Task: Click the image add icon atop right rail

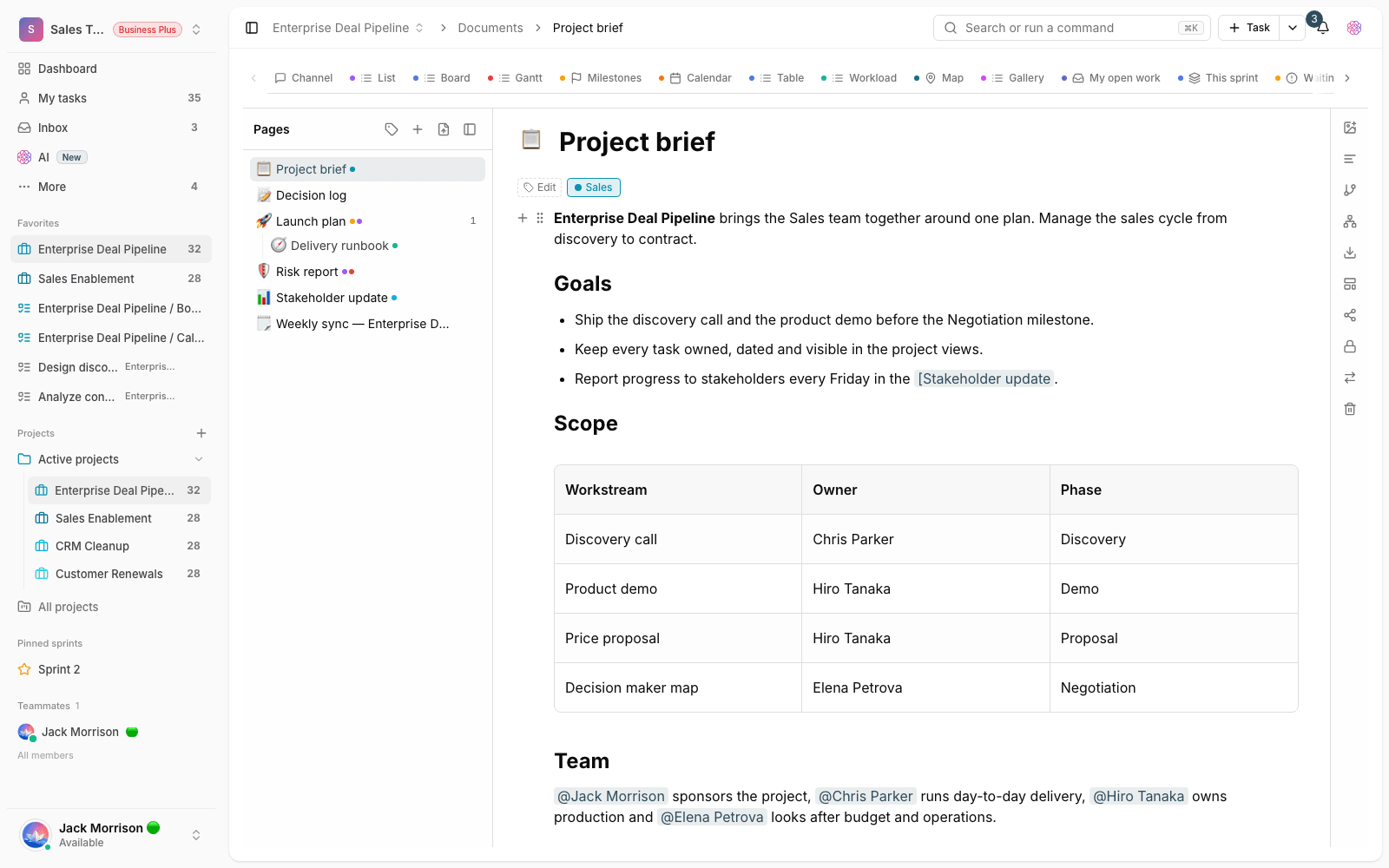Action: click(1350, 128)
